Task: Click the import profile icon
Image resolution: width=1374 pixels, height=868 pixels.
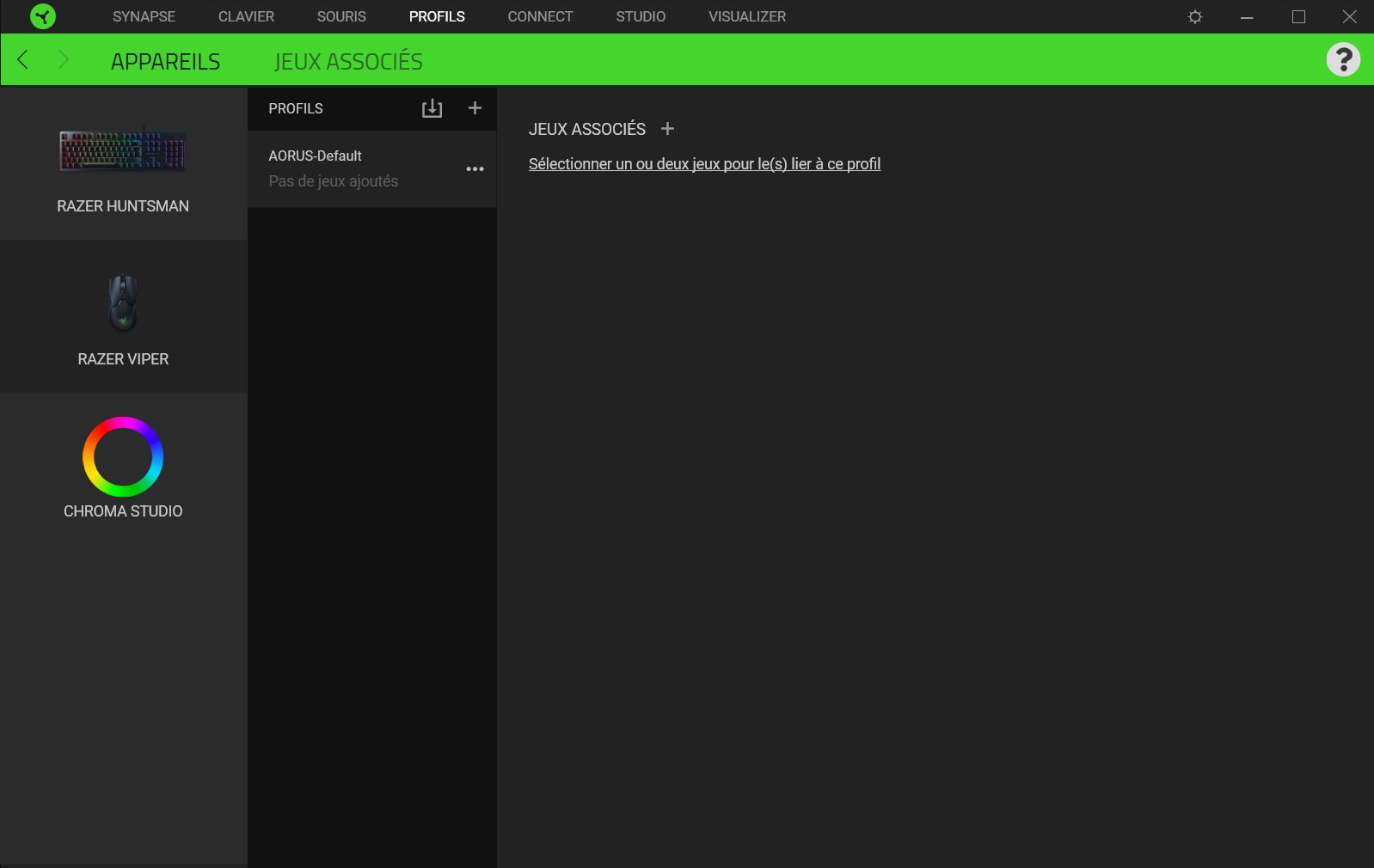Action: pos(432,108)
